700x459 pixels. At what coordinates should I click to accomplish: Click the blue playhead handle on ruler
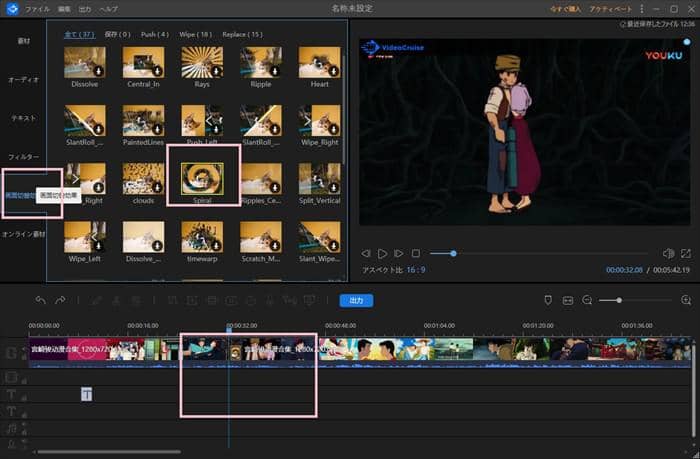tap(229, 330)
